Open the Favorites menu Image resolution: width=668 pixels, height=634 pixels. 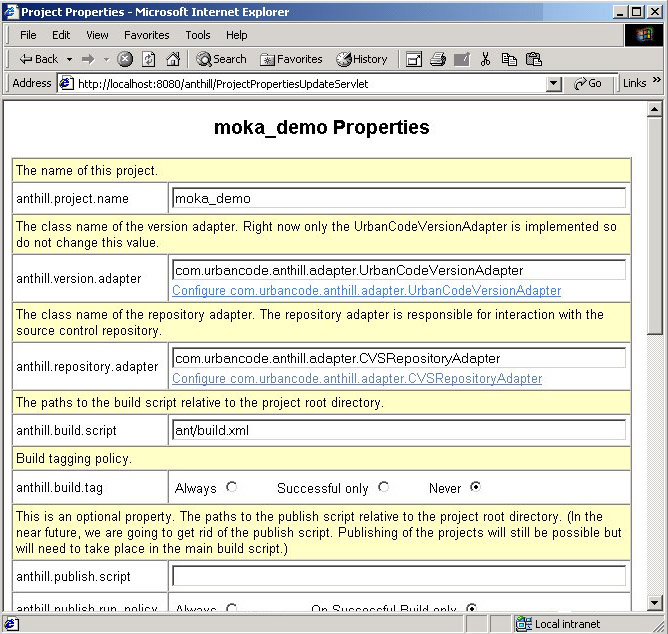[147, 35]
